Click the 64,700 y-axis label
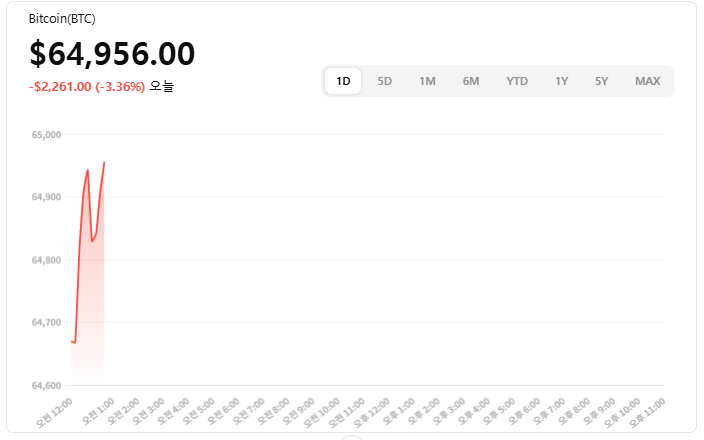This screenshot has width=704, height=440. point(47,322)
